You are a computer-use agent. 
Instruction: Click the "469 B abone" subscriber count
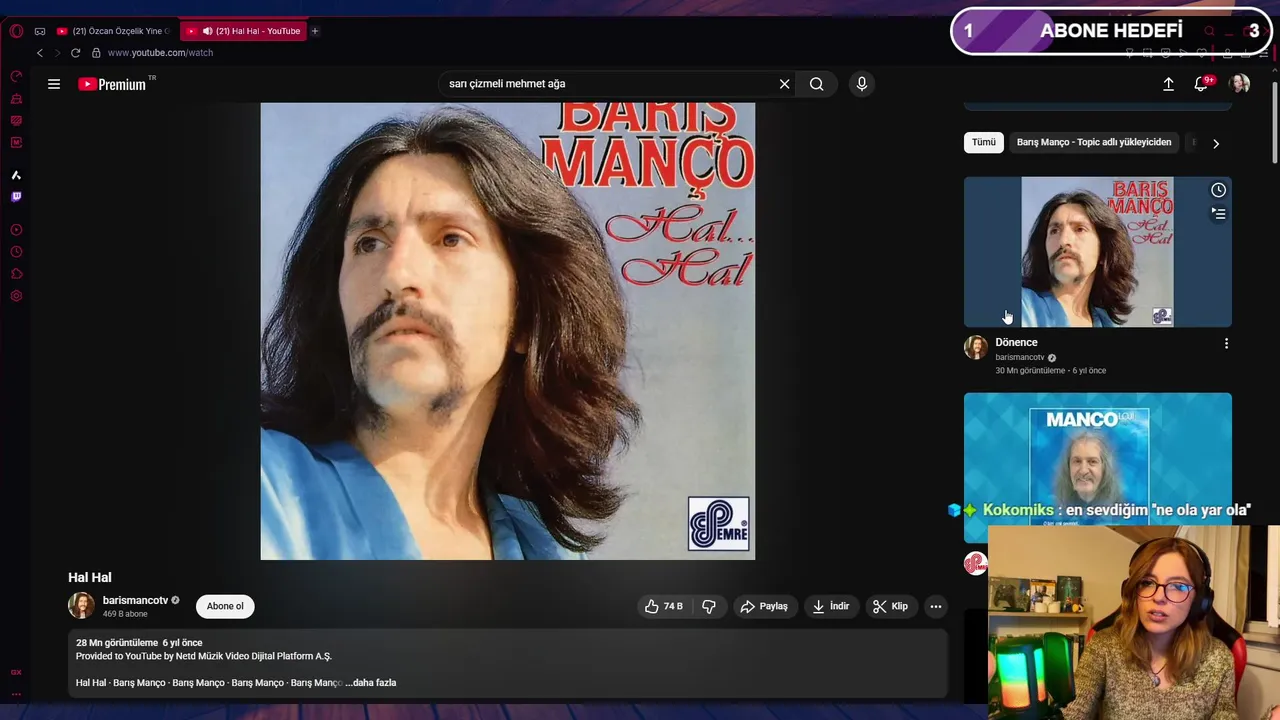126,614
